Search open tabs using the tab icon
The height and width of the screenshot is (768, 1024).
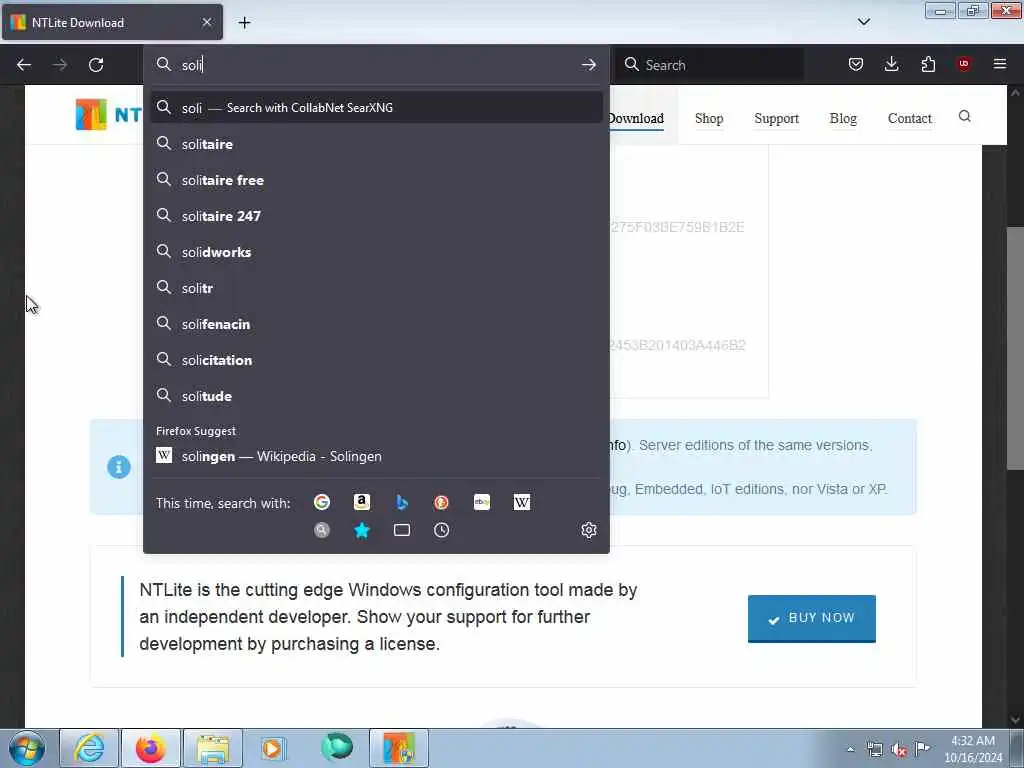tap(402, 530)
